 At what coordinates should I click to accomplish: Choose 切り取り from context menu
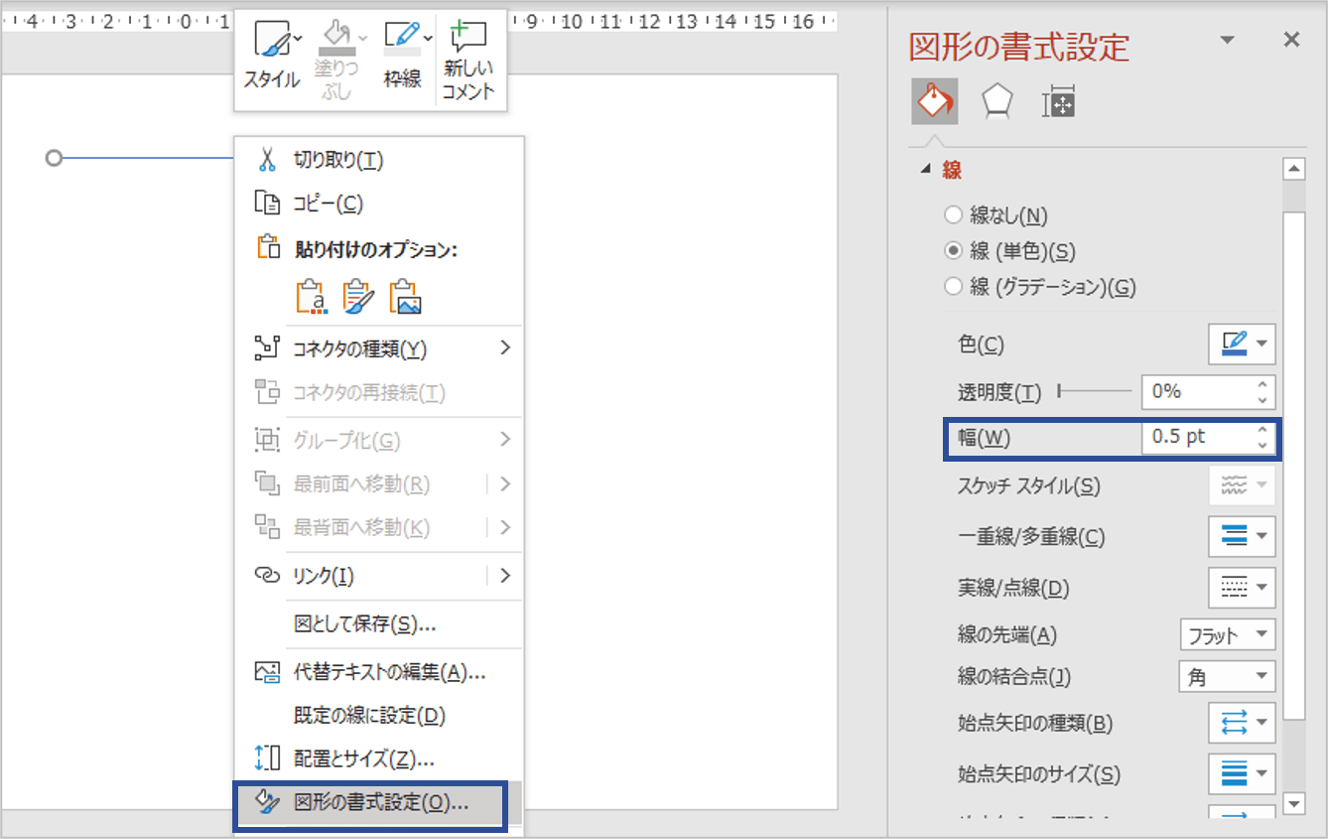coord(378,160)
